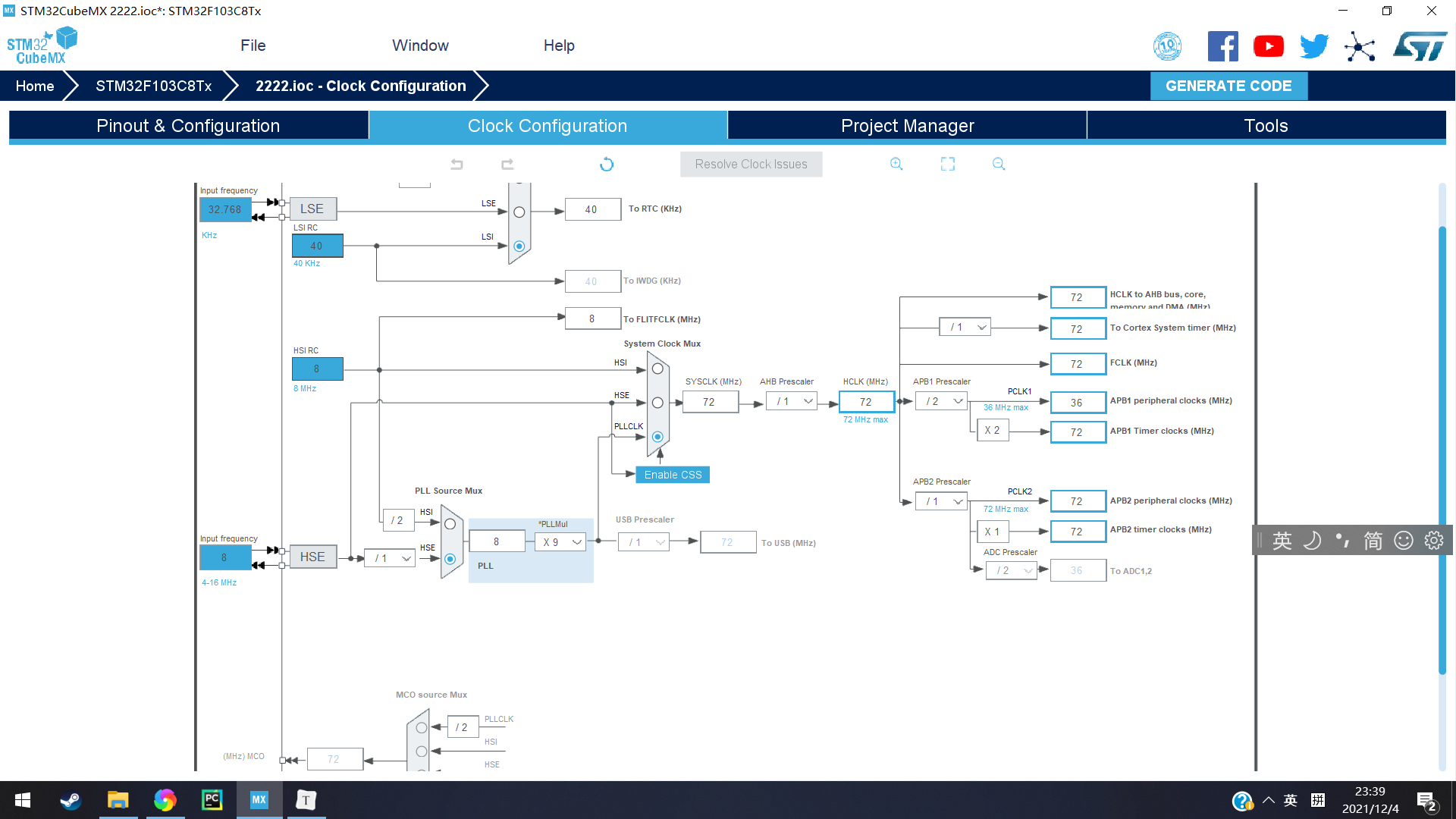The height and width of the screenshot is (819, 1456).
Task: Open ST Facebook page icon
Action: point(1222,46)
